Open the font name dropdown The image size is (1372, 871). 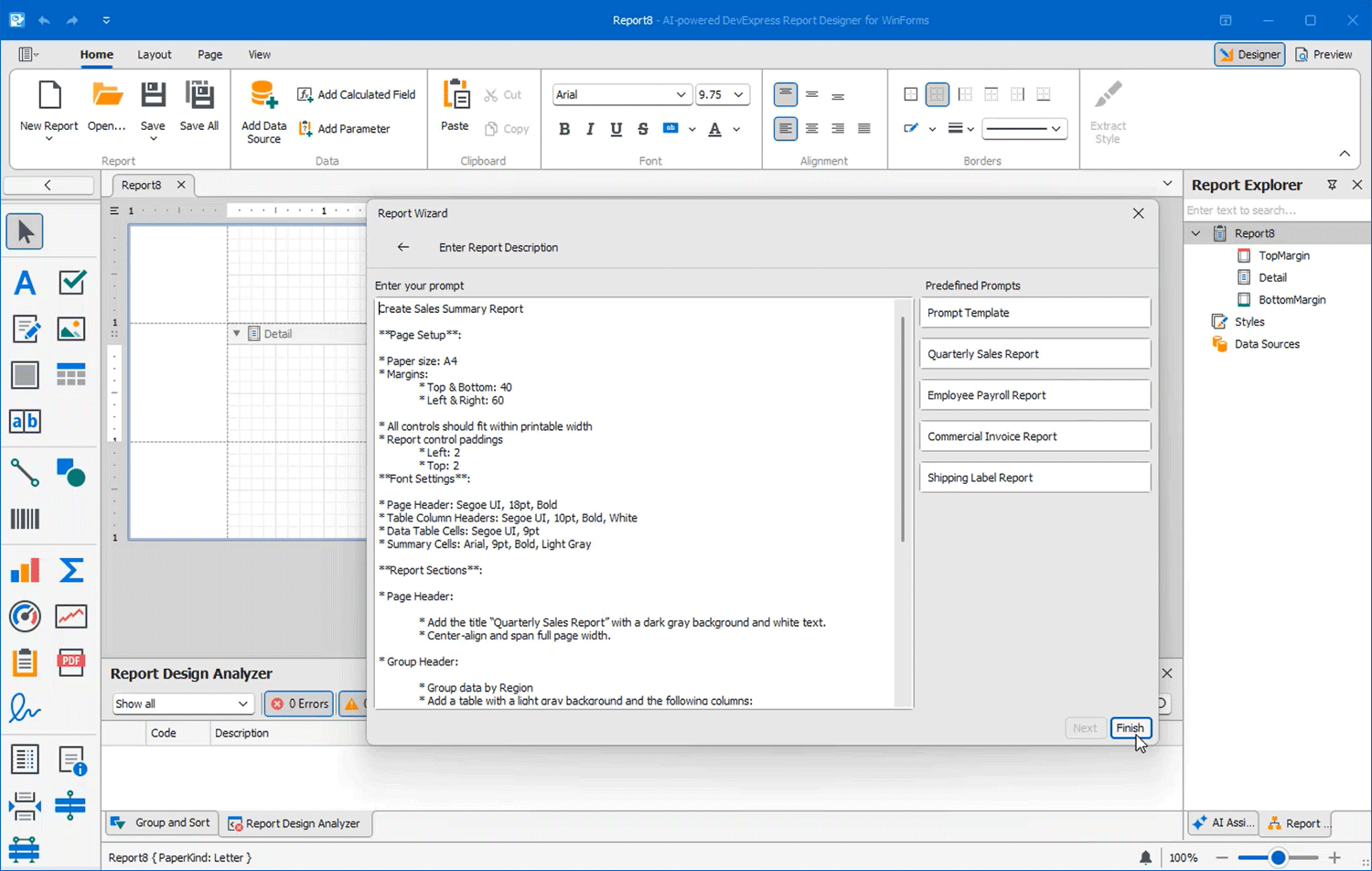pos(681,94)
